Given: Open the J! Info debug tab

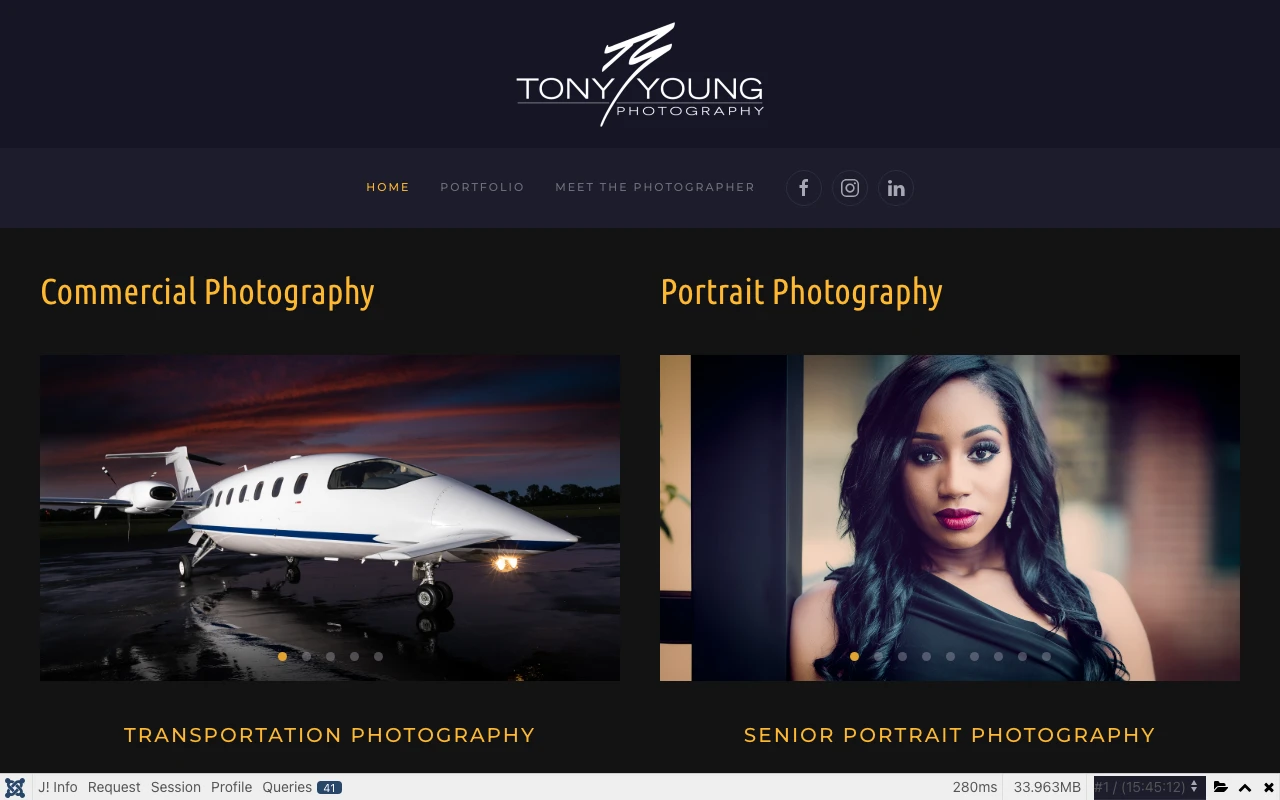Looking at the screenshot, I should (58, 787).
